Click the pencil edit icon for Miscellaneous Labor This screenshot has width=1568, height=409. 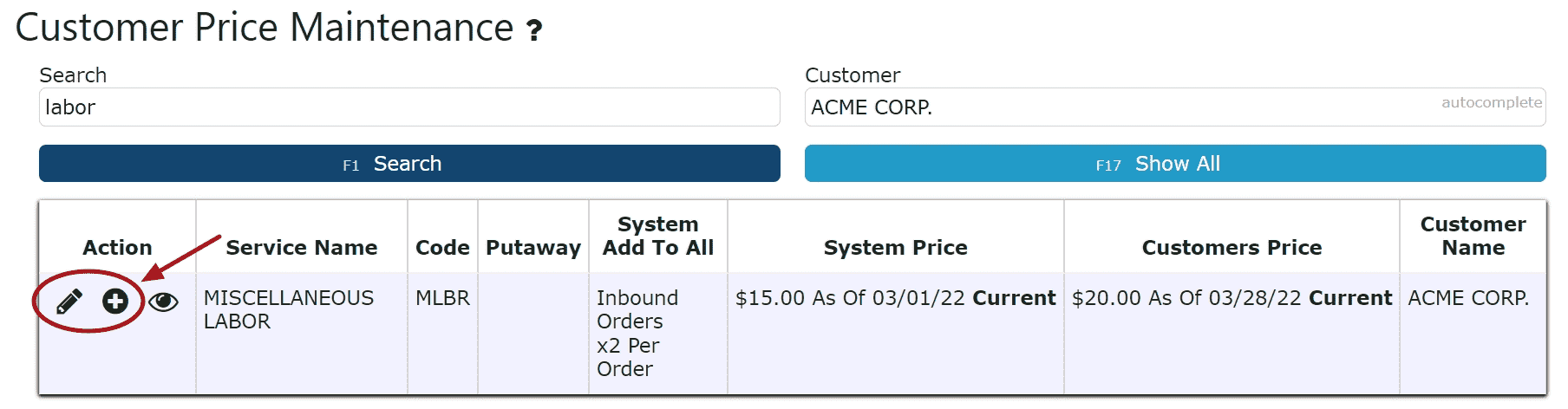pos(69,302)
